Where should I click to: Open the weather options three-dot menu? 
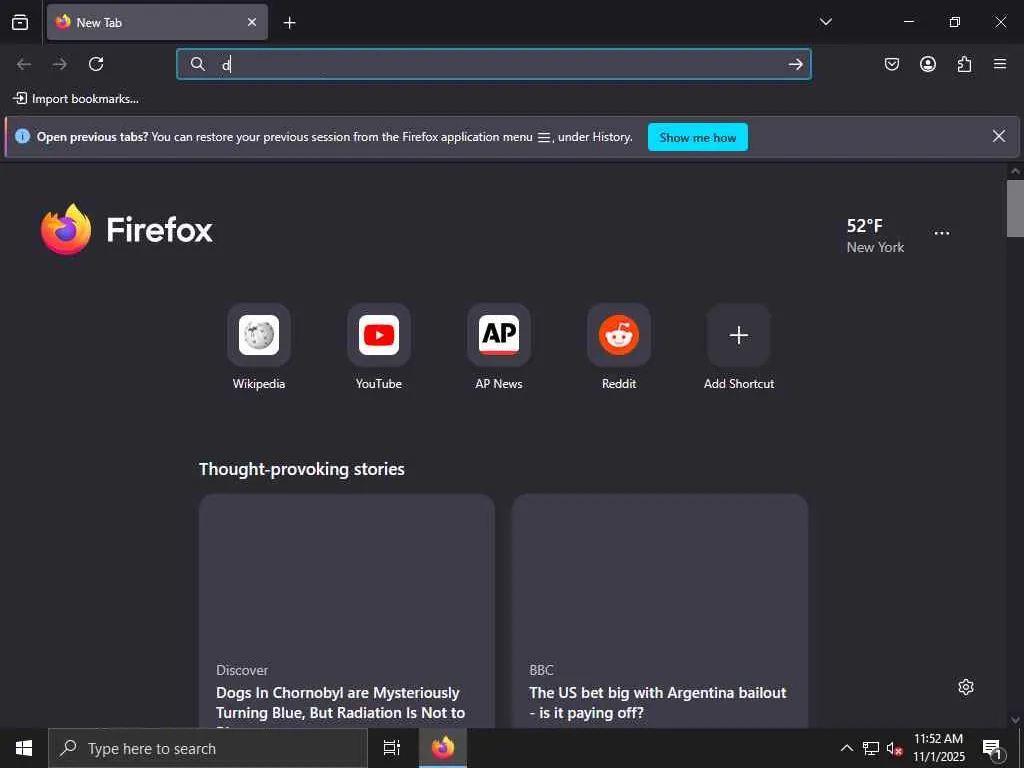[x=941, y=233]
